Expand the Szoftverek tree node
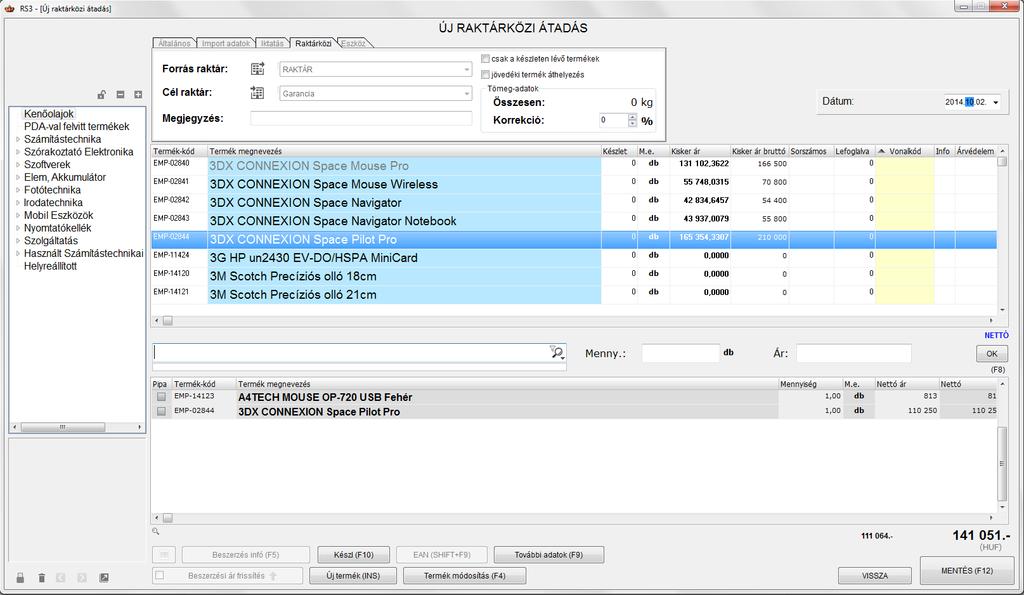The image size is (1024, 595). 18,165
